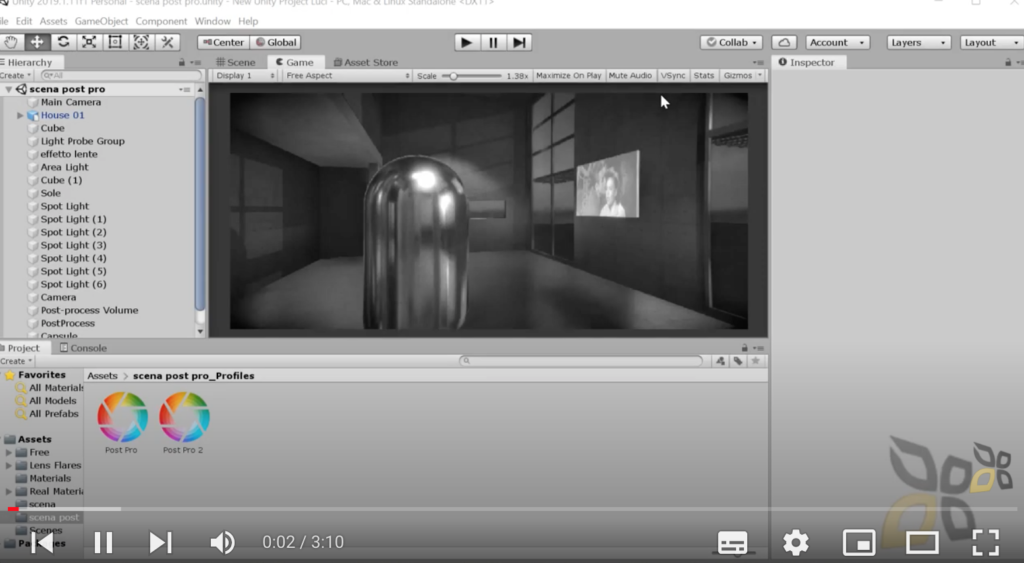This screenshot has height=563, width=1024.
Task: Expand the Lens Flares folder
Action: 8,466
